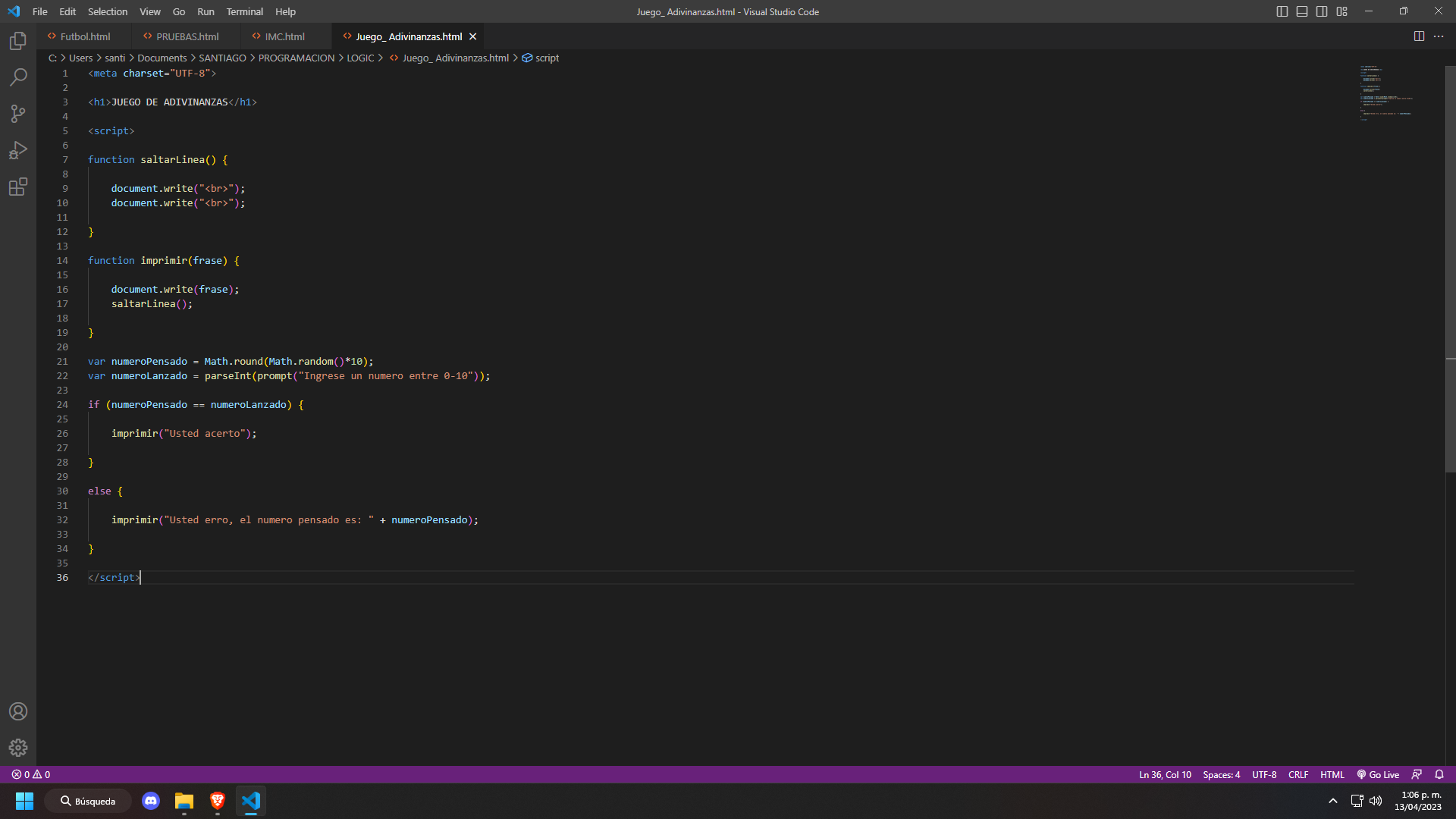
Task: Open File Explorer from the taskbar
Action: pos(184,801)
